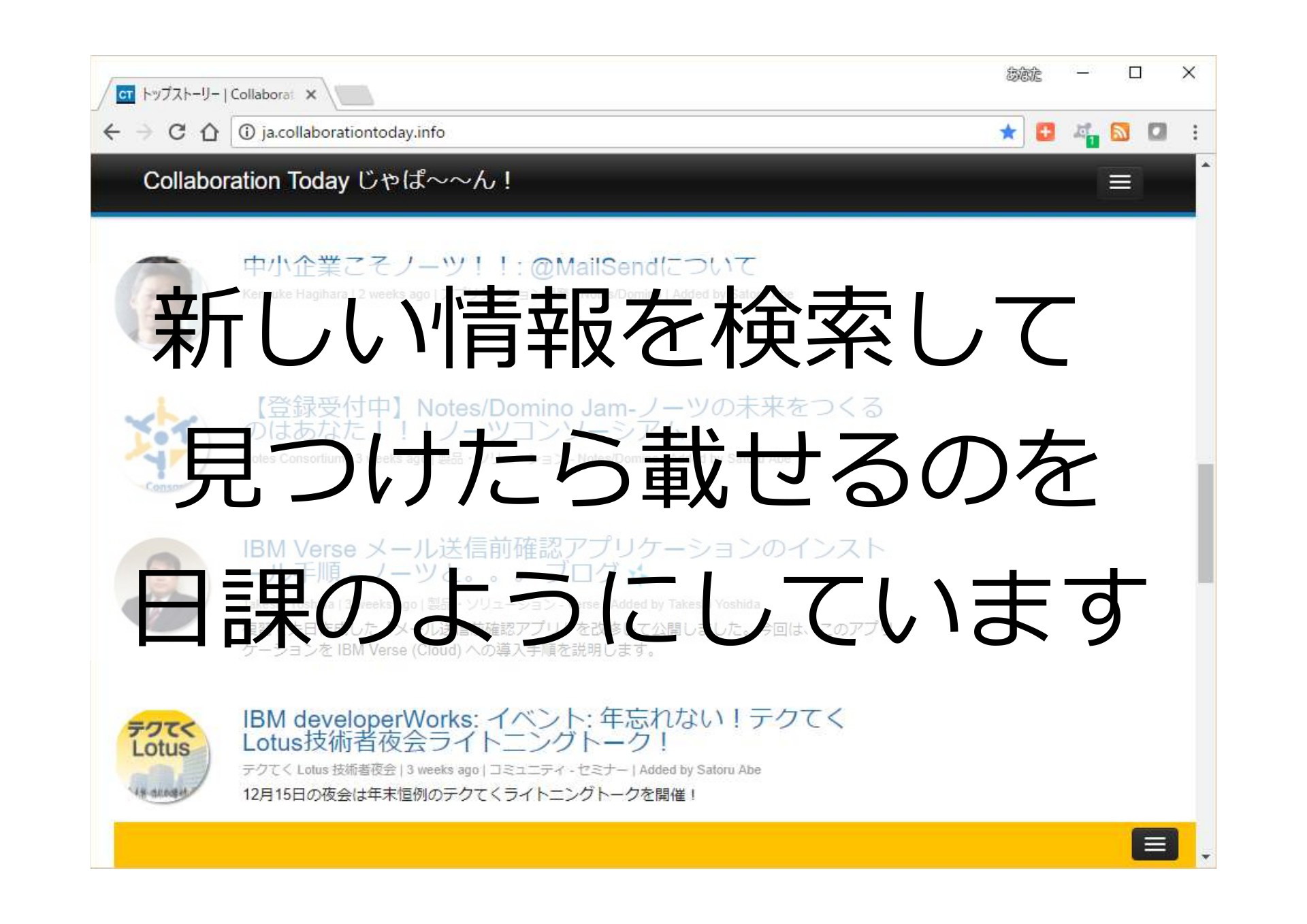Click the Kensuke Hagihara author avatar
This screenshot has height=924, width=1307.
pyautogui.click(x=162, y=303)
